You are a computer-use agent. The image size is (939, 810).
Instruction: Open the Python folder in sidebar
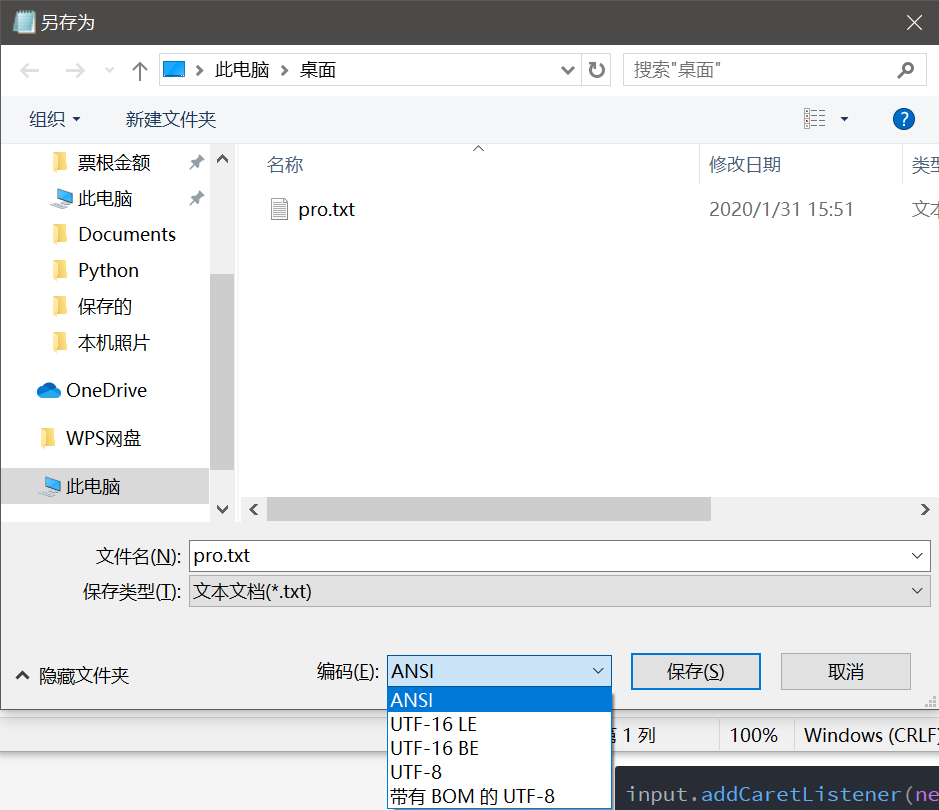[x=108, y=270]
